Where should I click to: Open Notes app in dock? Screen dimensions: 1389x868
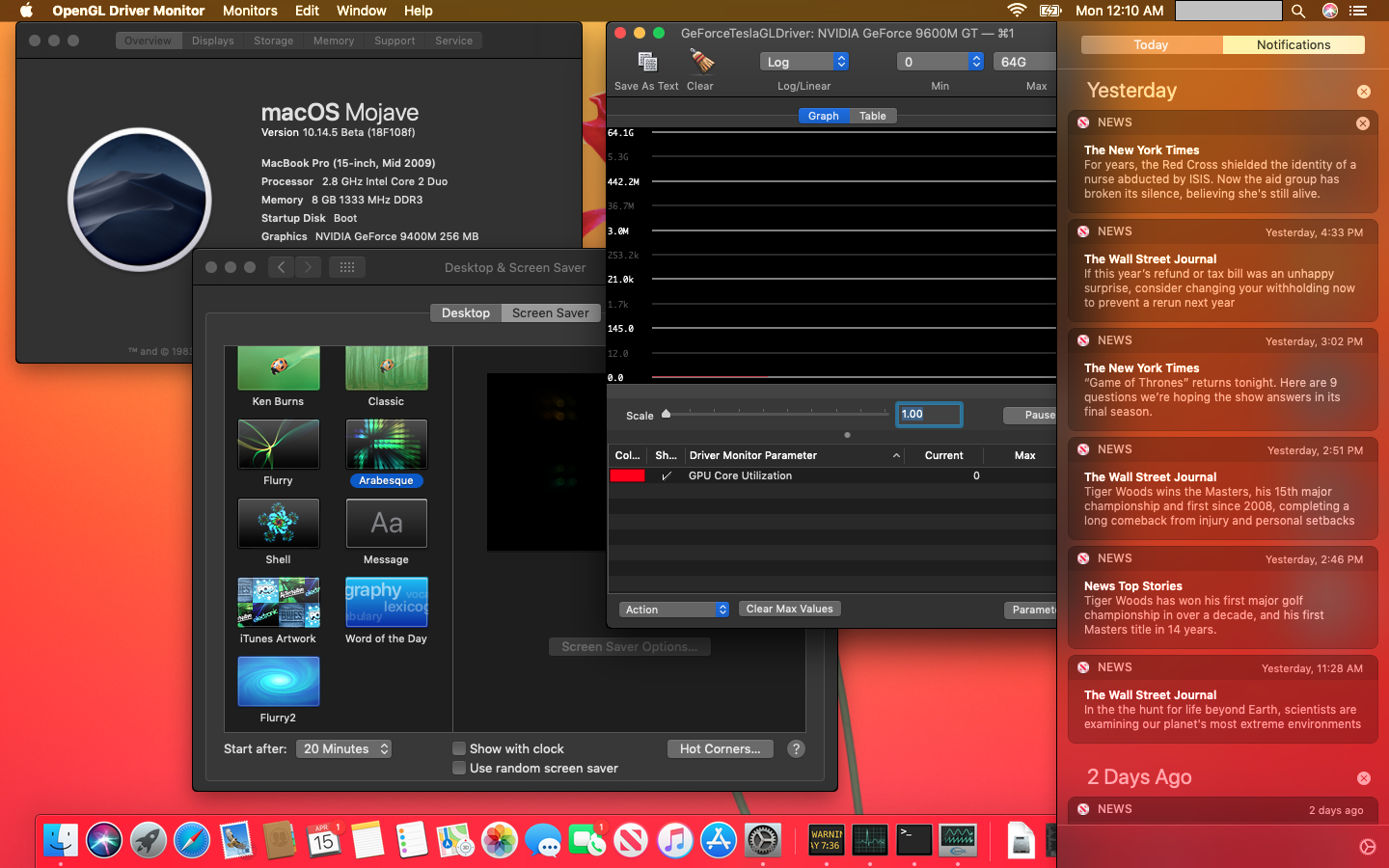click(x=368, y=840)
